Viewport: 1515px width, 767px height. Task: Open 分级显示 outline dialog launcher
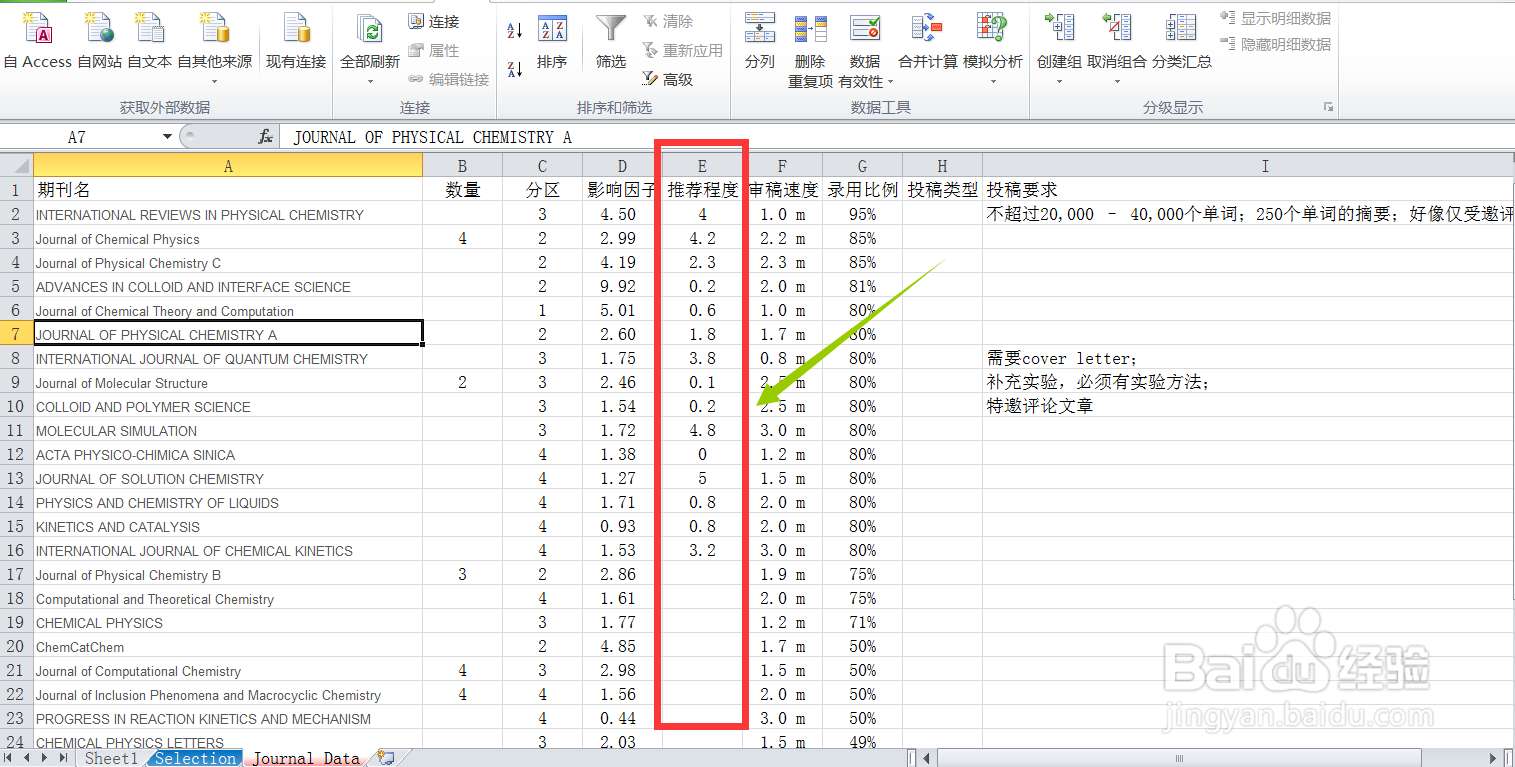pyautogui.click(x=1329, y=107)
